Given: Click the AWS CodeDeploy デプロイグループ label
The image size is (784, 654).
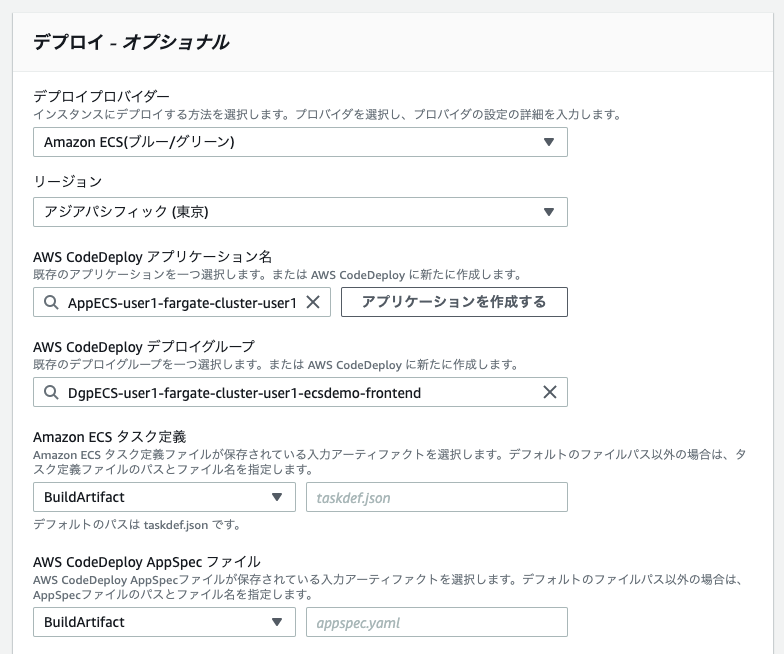Looking at the screenshot, I should [144, 346].
